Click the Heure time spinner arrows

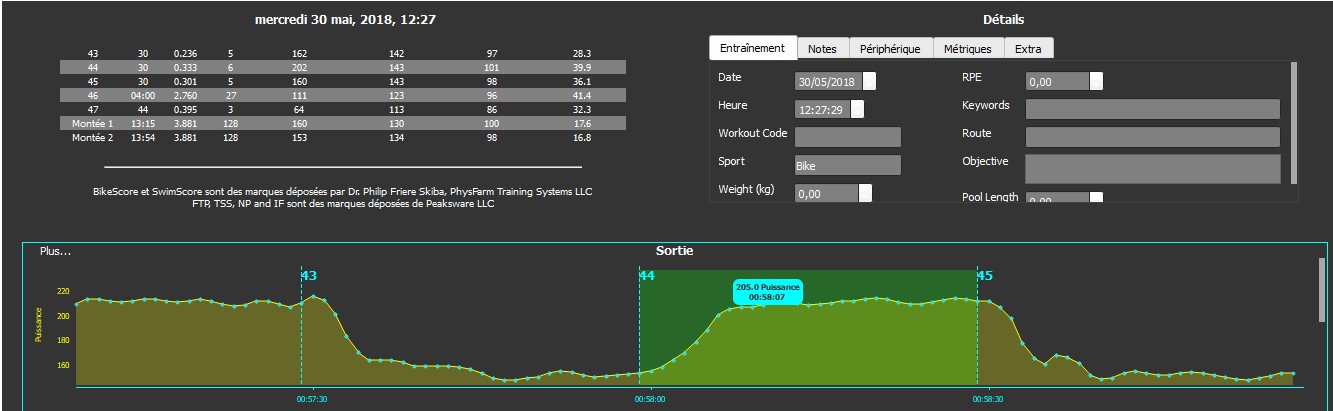click(857, 110)
